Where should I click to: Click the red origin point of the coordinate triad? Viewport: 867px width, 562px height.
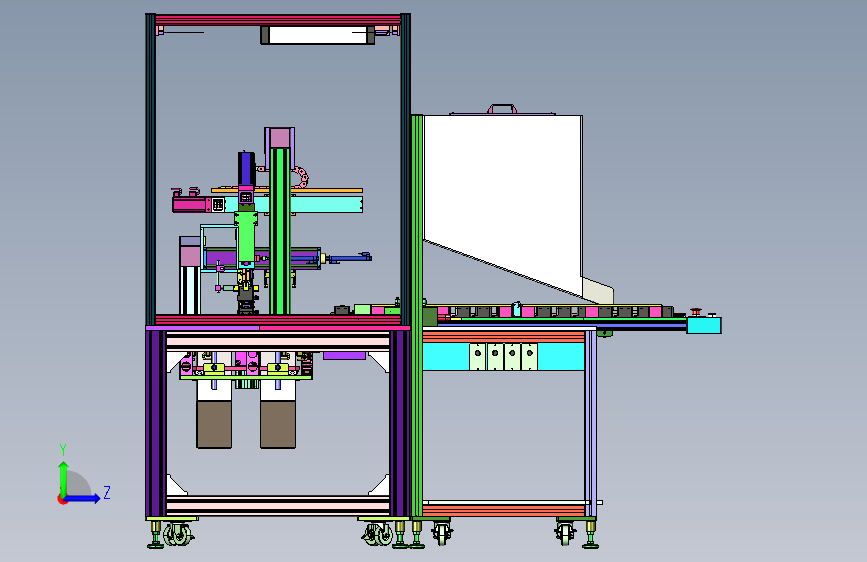(62, 499)
